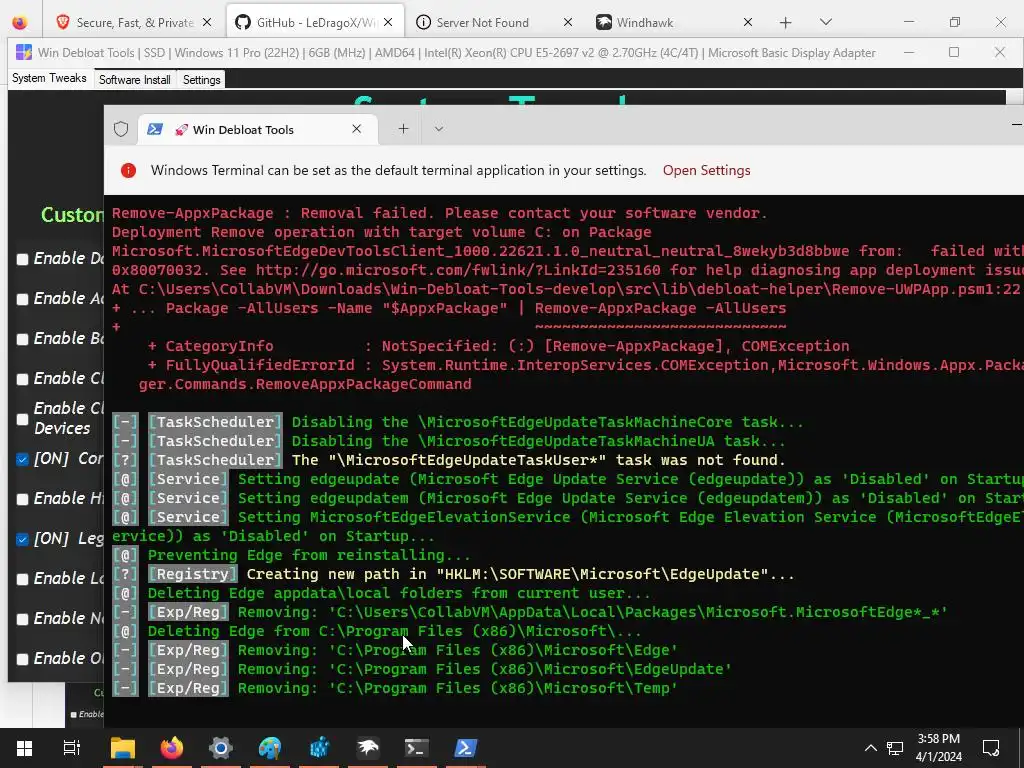
Task: Uncheck [ON] Cor... checkbox
Action: [22, 459]
